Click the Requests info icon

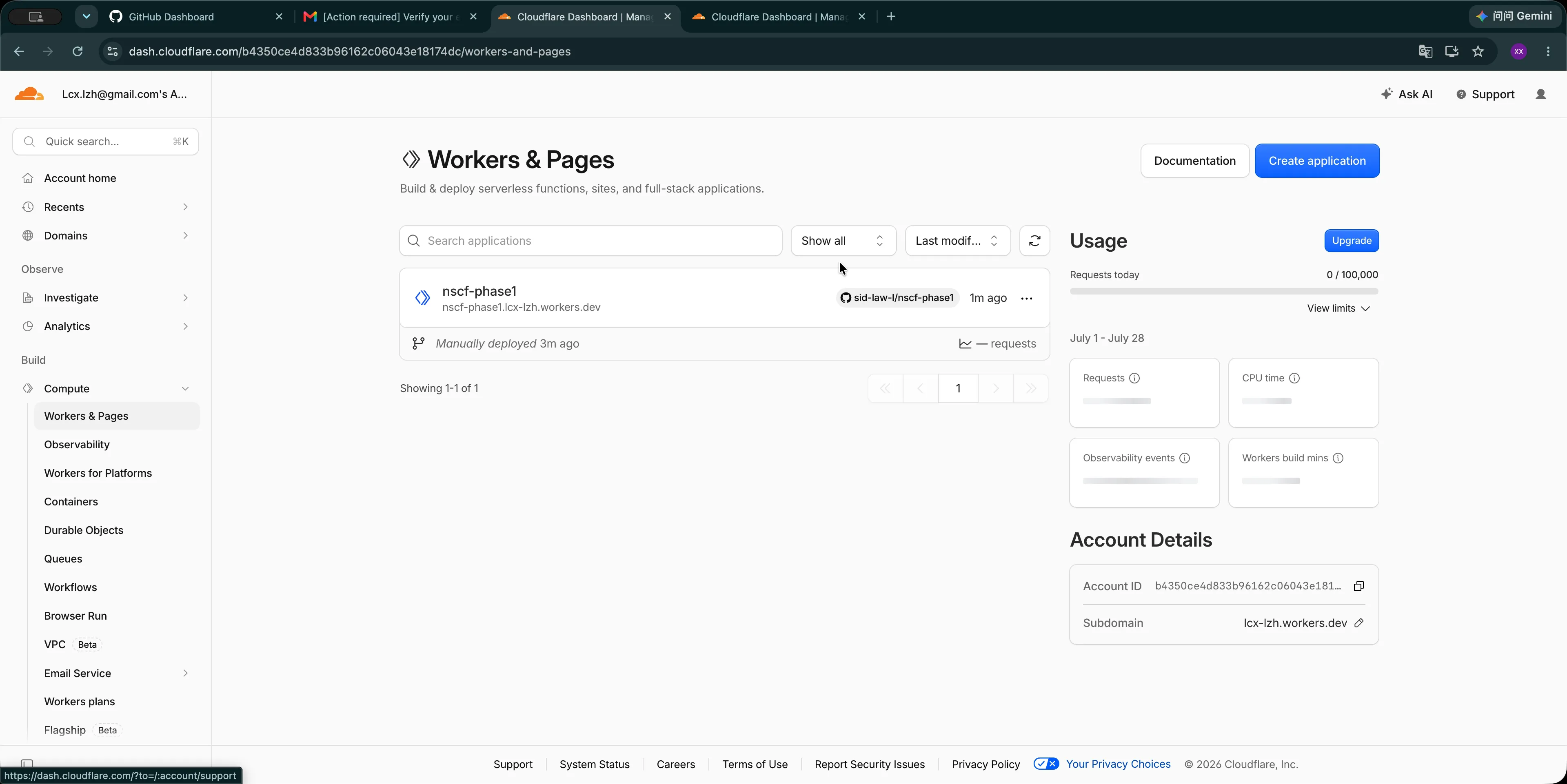[1134, 378]
